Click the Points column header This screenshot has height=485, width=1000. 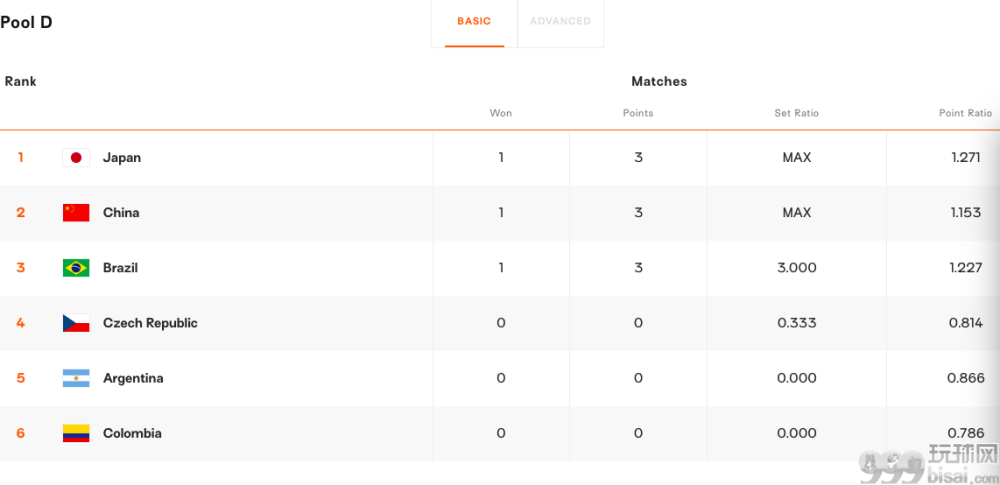638,113
